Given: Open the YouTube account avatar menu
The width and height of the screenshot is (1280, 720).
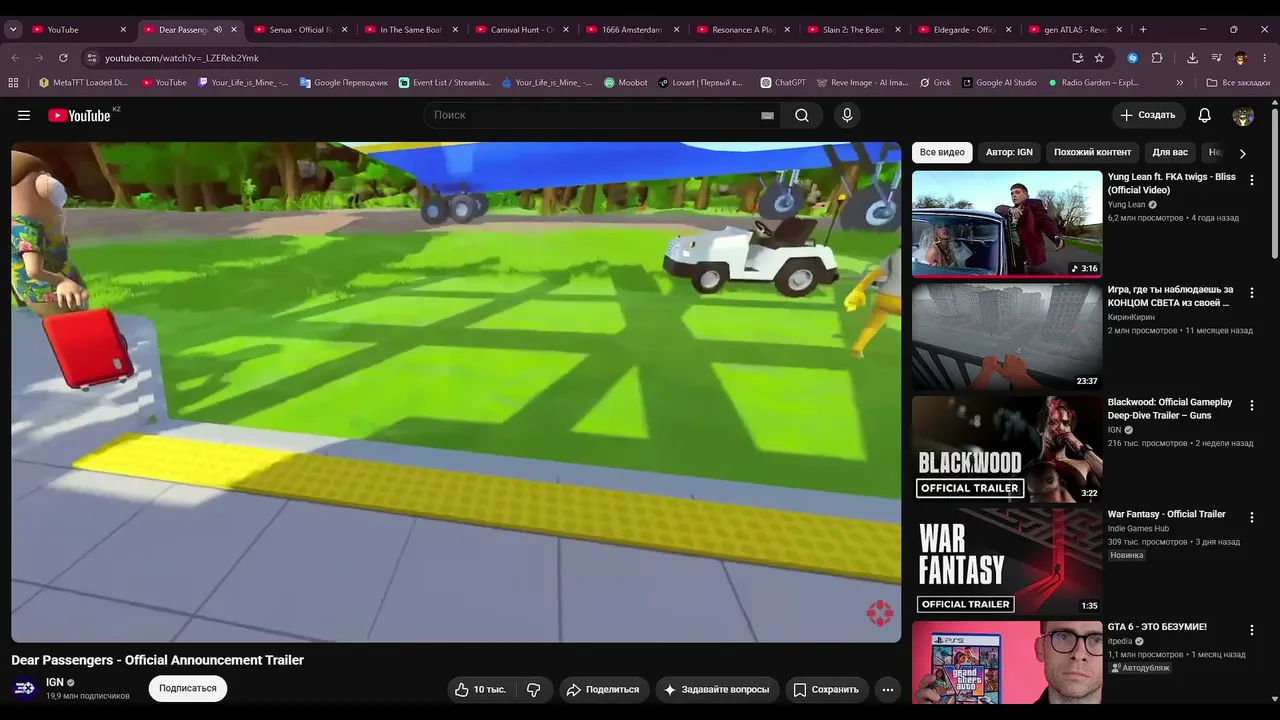Looking at the screenshot, I should [1243, 115].
